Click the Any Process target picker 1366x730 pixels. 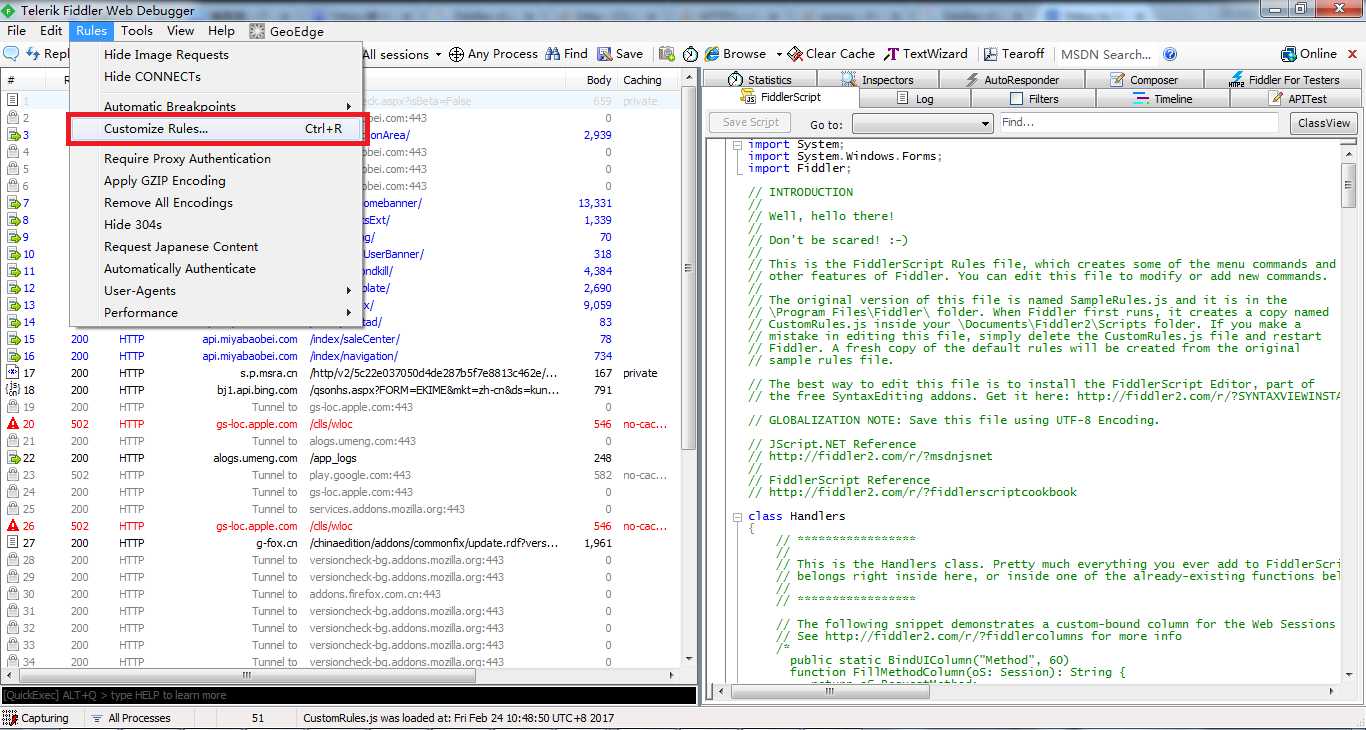493,54
